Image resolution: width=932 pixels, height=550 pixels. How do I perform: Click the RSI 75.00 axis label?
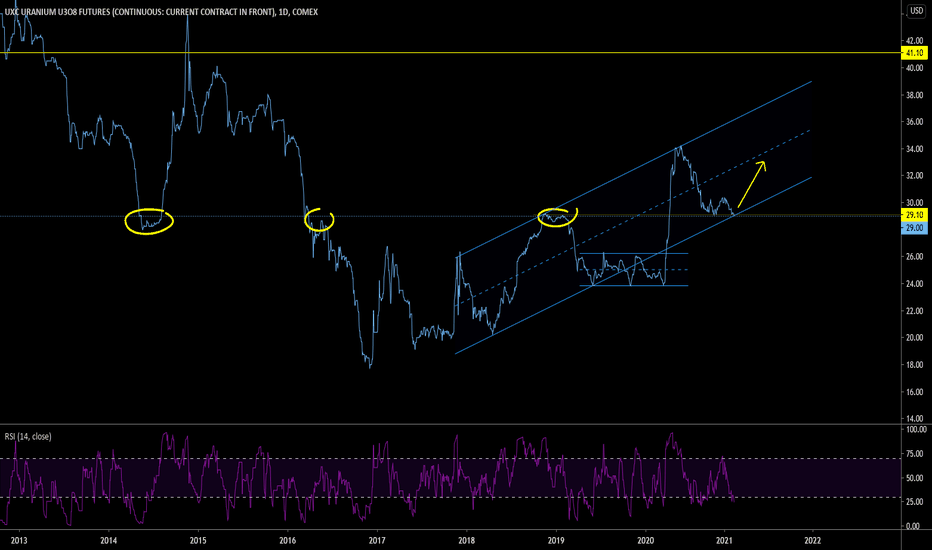(x=915, y=454)
